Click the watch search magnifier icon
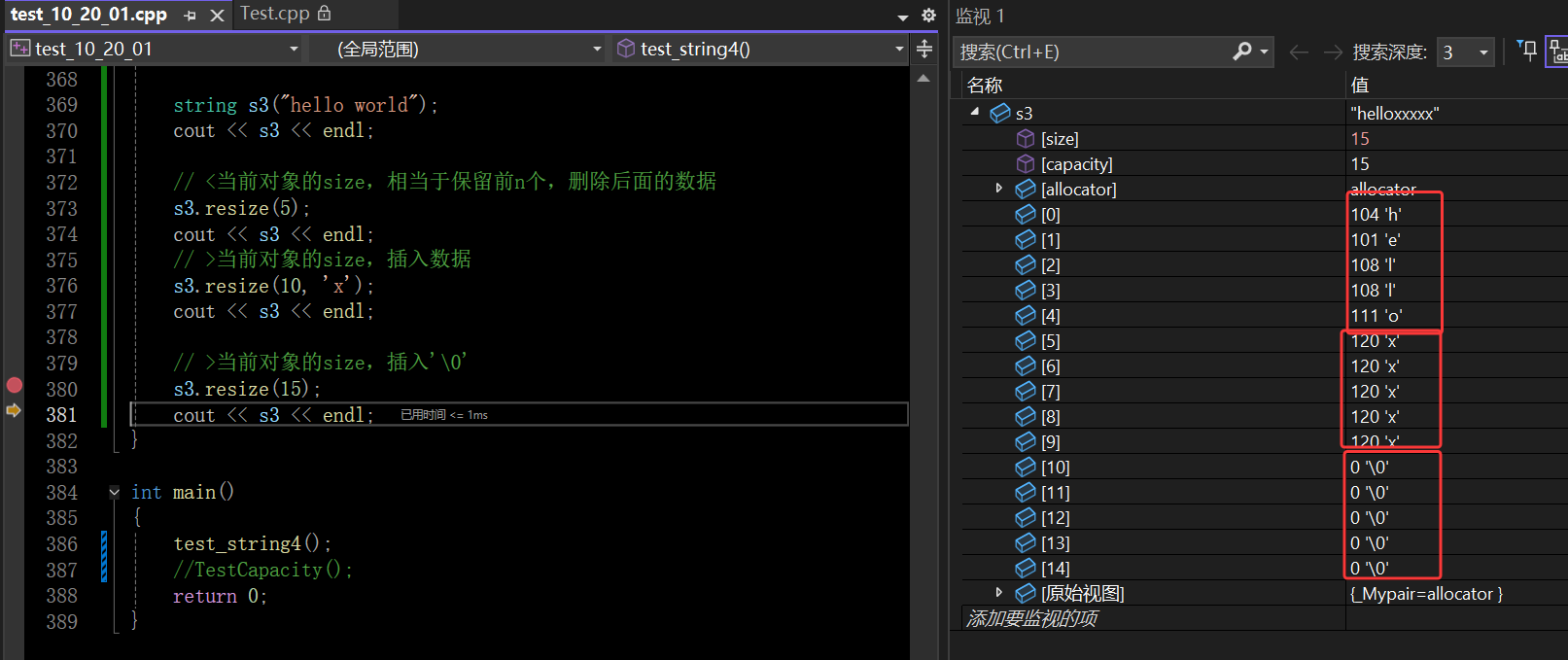Viewport: 1568px width, 660px height. (x=1242, y=52)
